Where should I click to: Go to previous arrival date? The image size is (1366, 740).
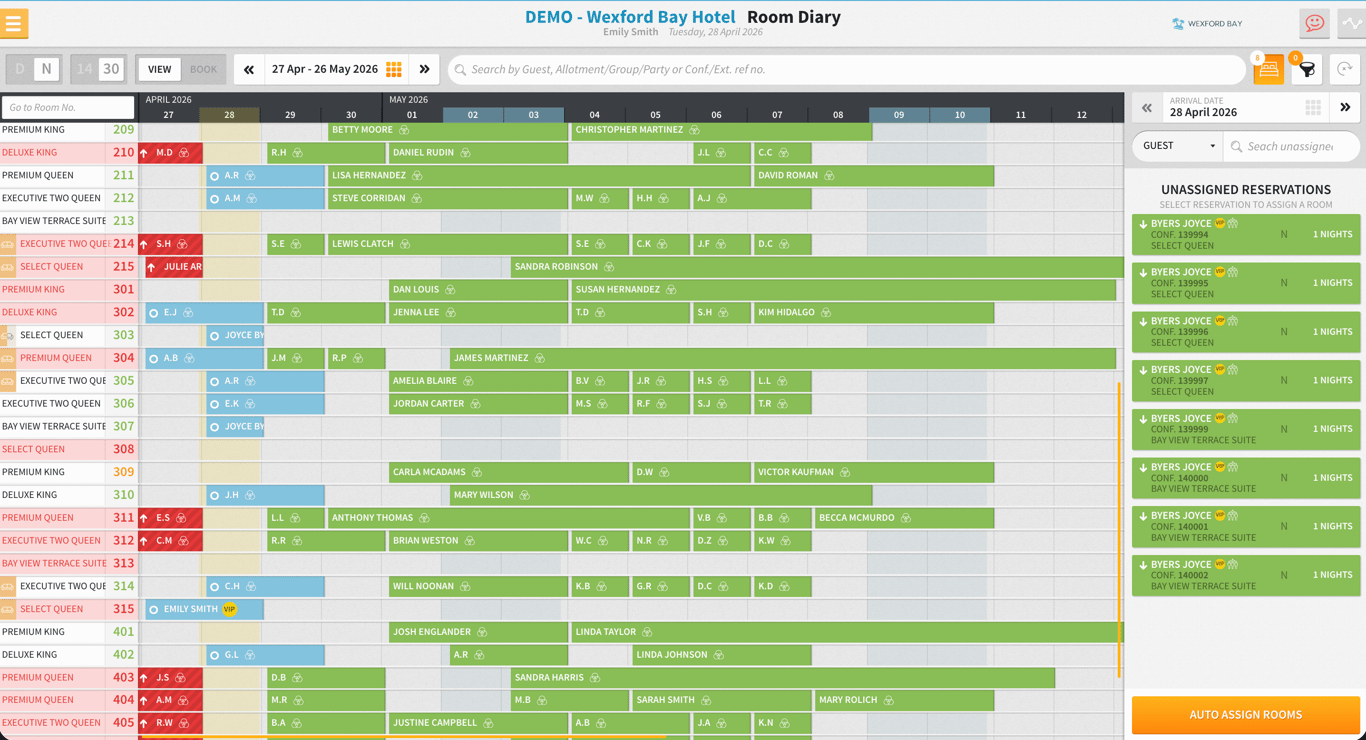(1147, 107)
